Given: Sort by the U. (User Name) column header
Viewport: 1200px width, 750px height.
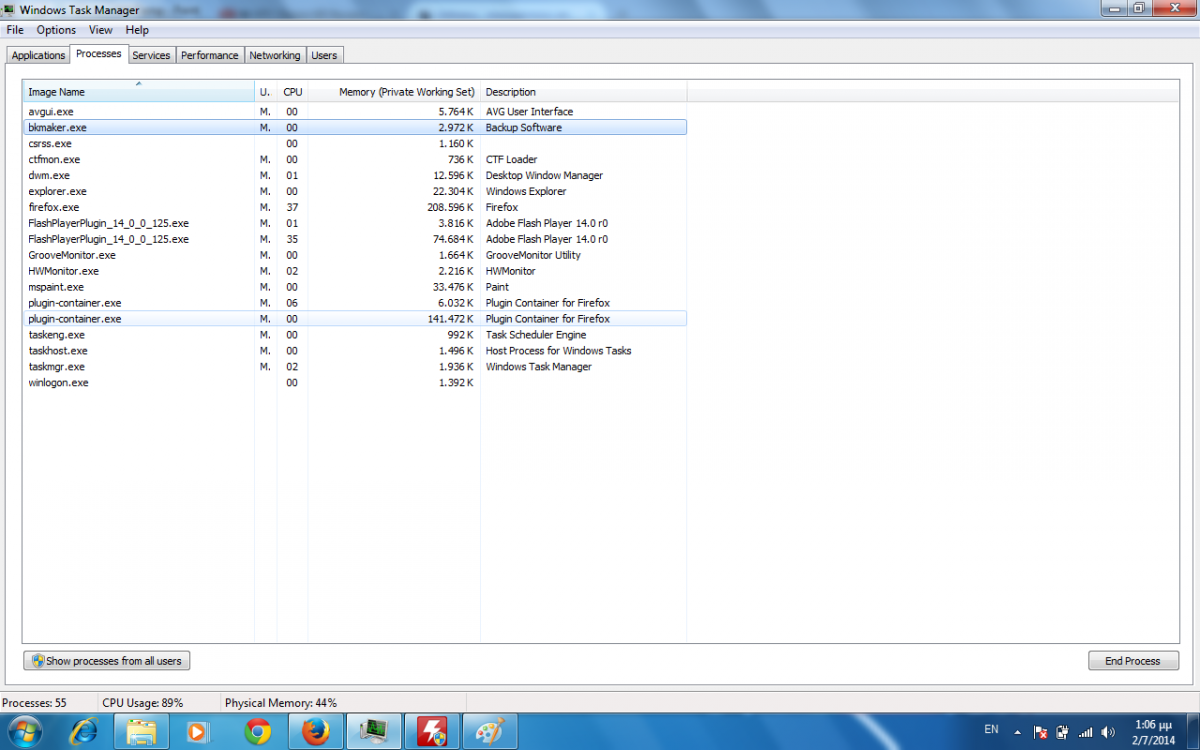Looking at the screenshot, I should (266, 92).
